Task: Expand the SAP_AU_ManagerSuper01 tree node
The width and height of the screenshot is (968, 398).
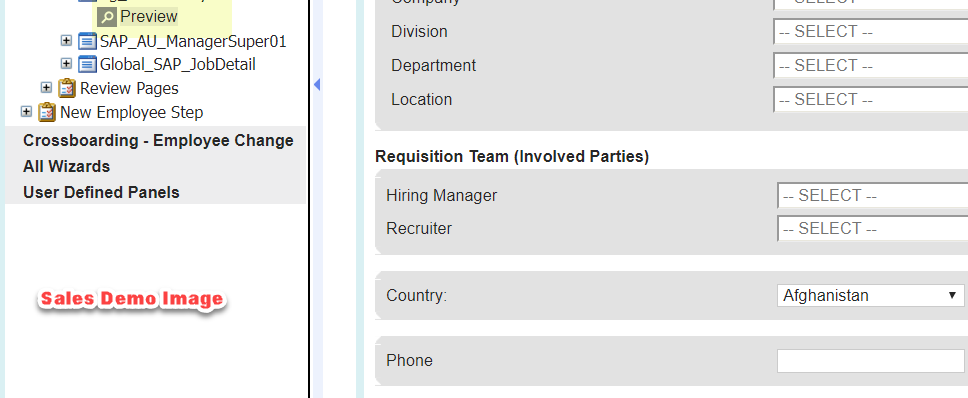Action: [67, 41]
